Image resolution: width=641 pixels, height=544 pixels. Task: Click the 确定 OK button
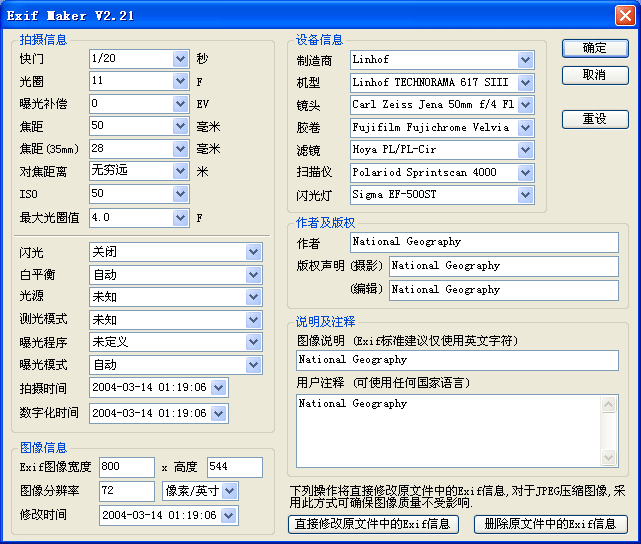pyautogui.click(x=595, y=48)
